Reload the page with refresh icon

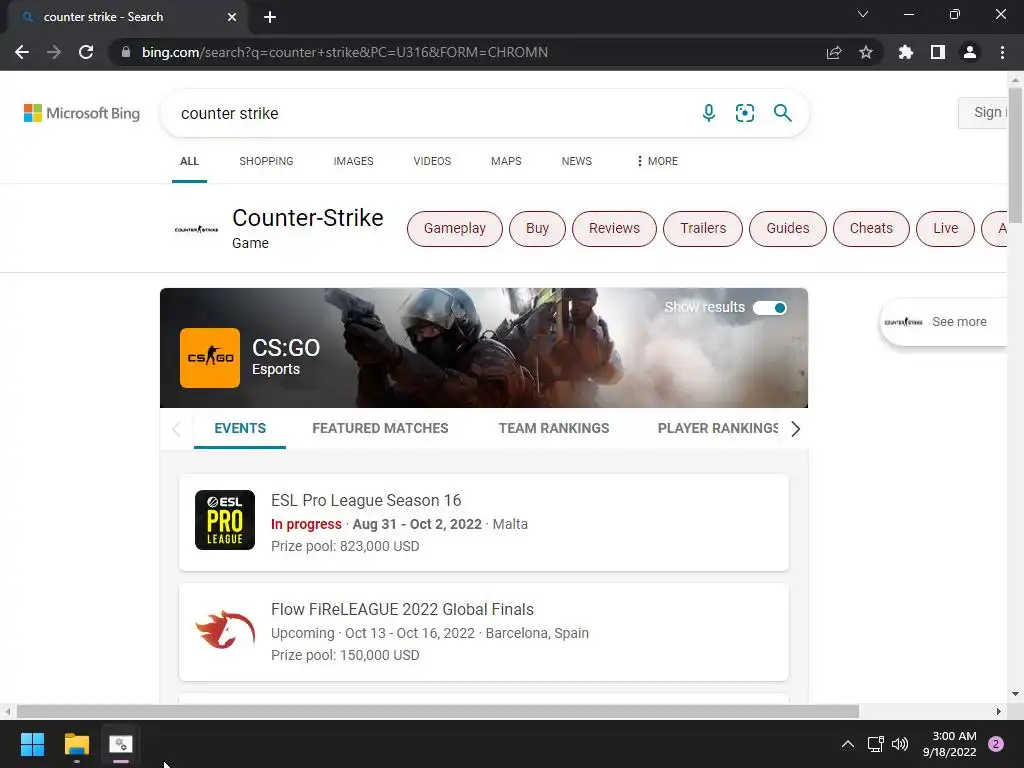pos(86,52)
